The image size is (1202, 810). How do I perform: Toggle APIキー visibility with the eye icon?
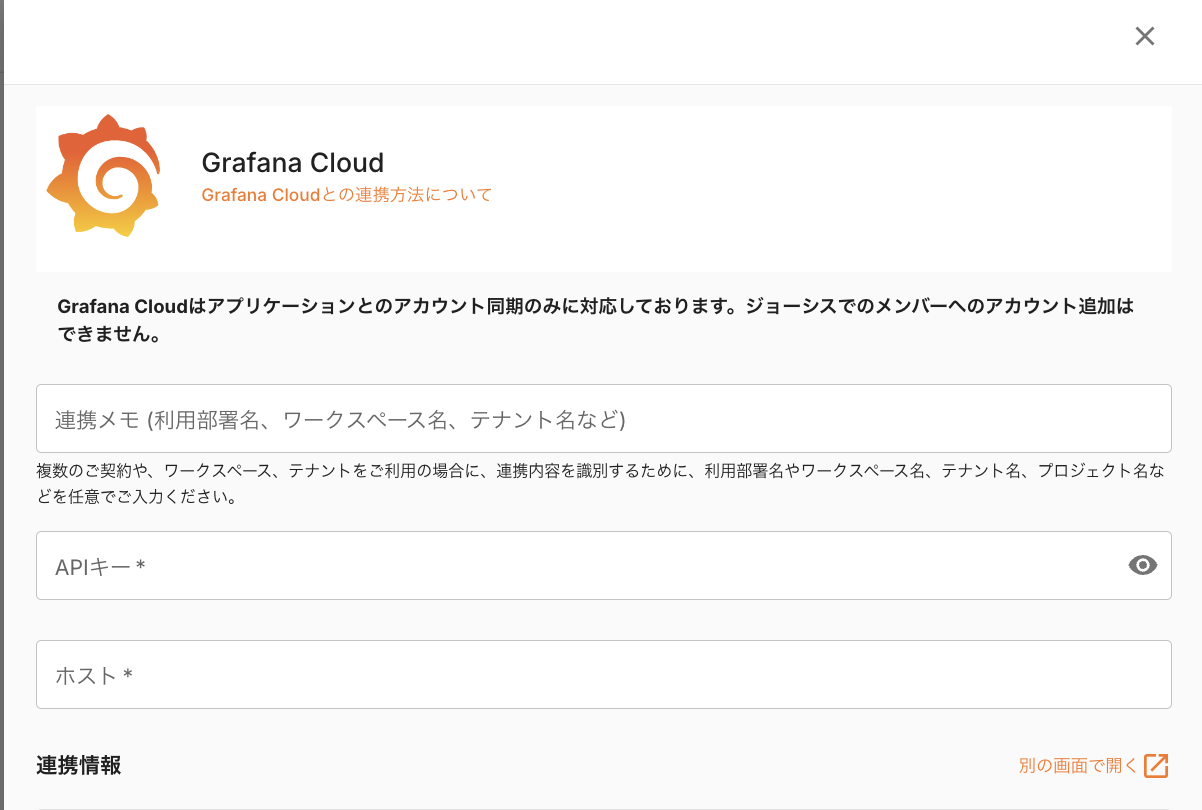coord(1142,566)
